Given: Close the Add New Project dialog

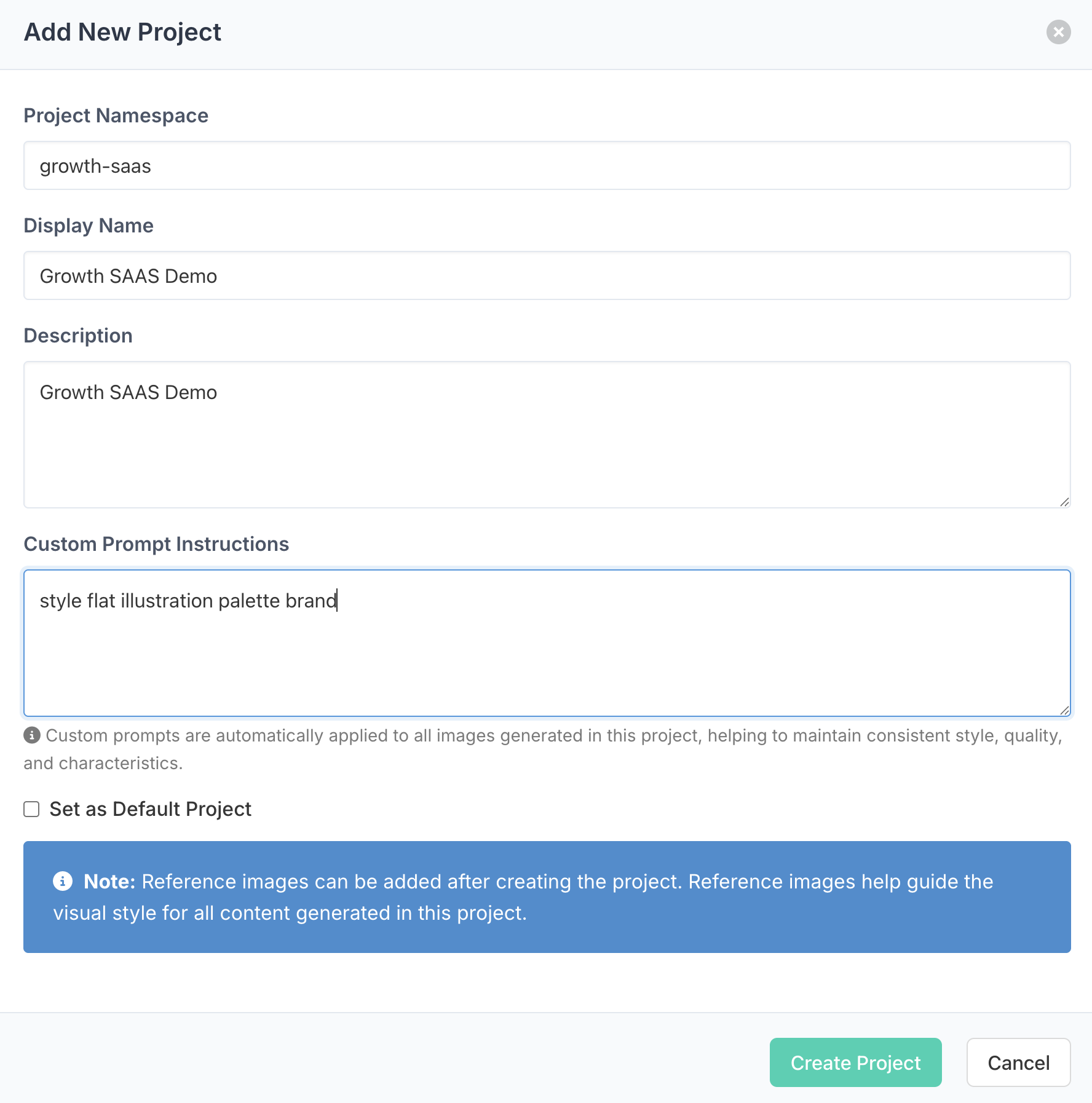Looking at the screenshot, I should (1058, 32).
